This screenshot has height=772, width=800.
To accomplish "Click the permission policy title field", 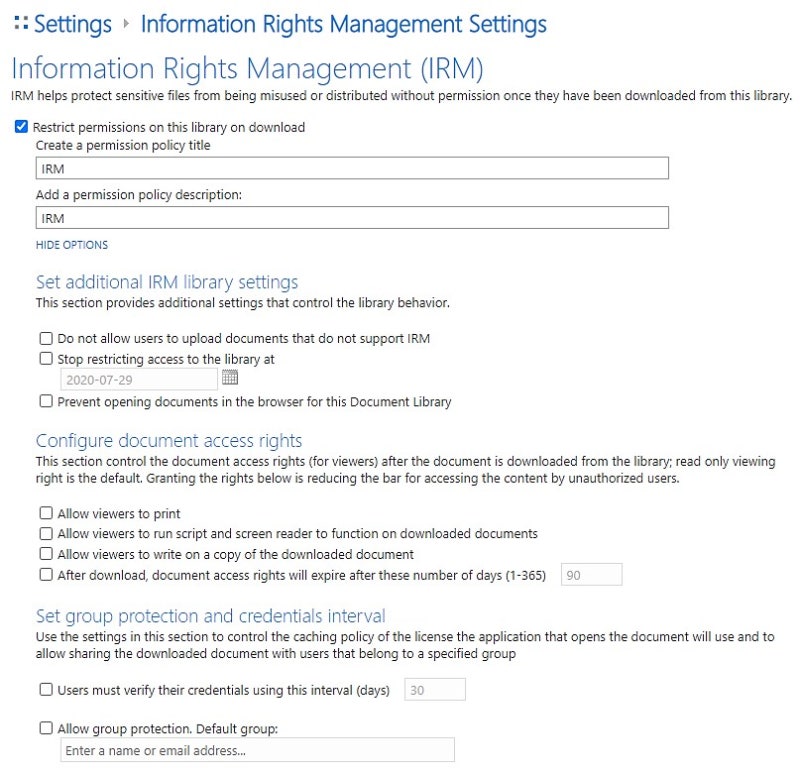I will [352, 169].
